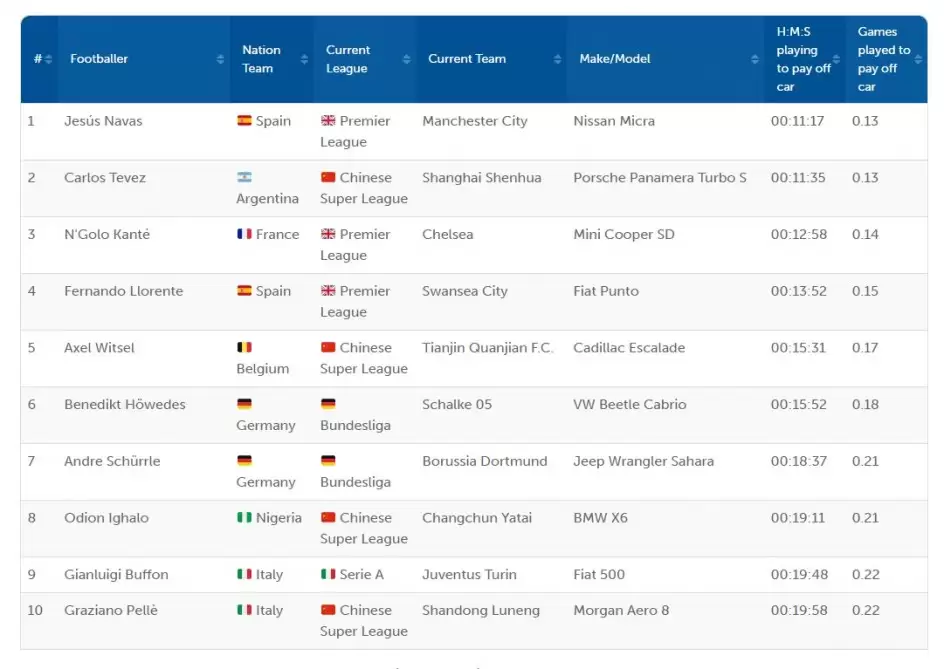Sort table by Footballer column arrows
This screenshot has height=669, width=944.
220,60
